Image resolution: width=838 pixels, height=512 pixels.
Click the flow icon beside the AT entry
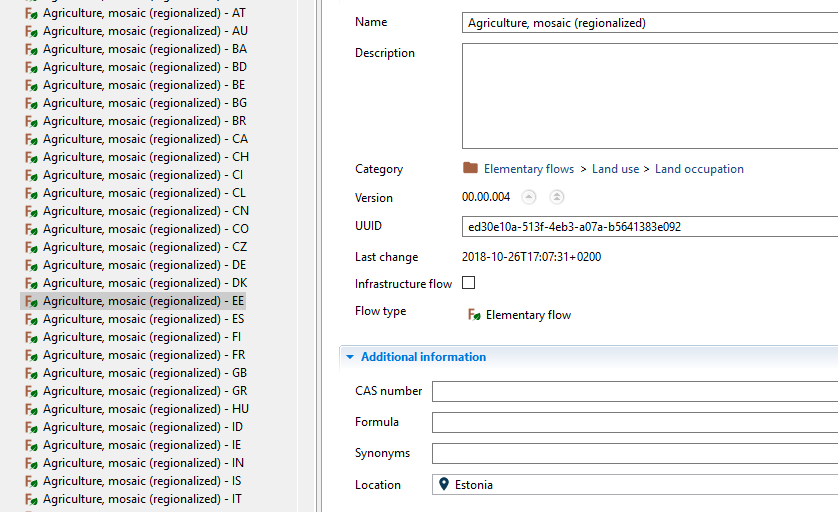32,13
